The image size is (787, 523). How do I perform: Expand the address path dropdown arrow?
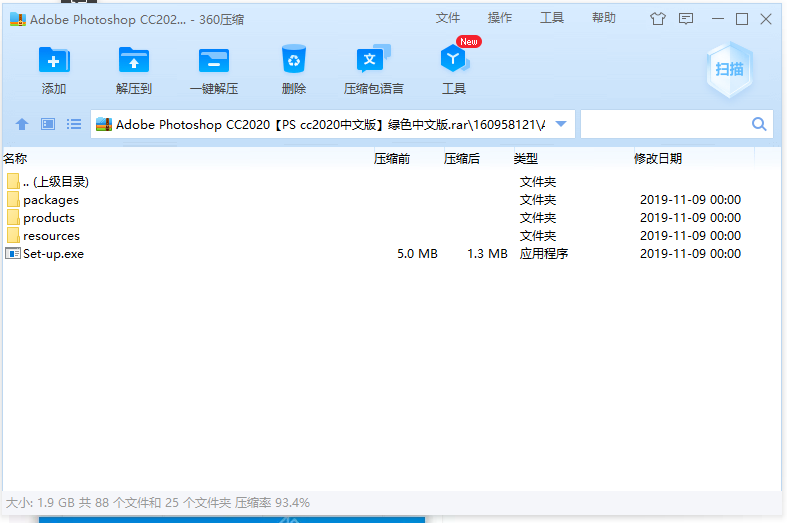pyautogui.click(x=561, y=124)
